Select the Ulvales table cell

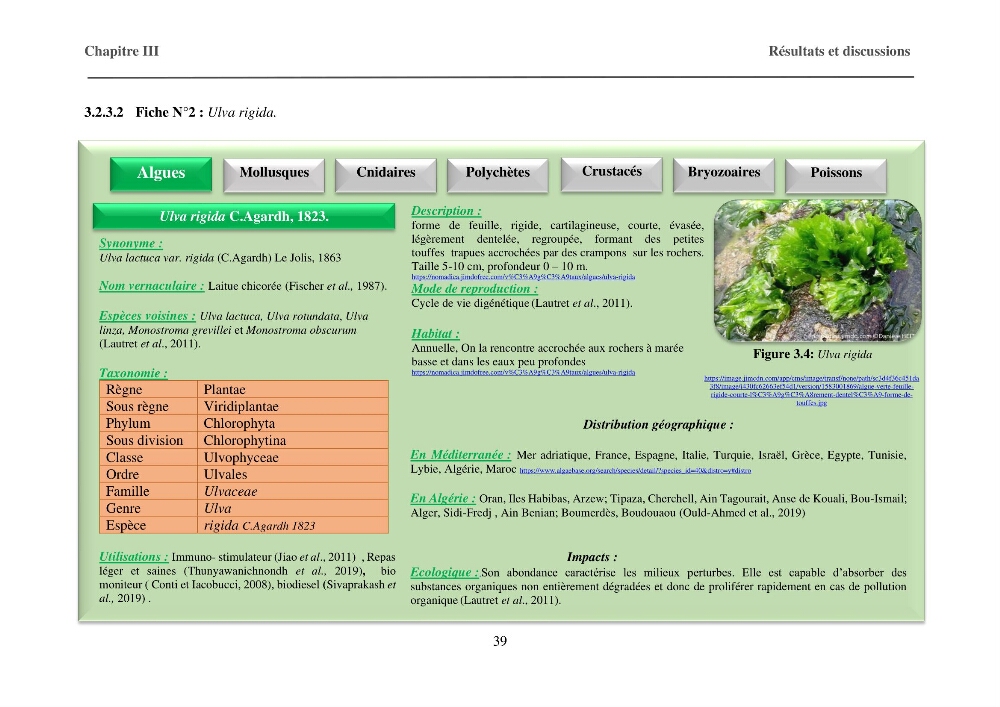(x=293, y=474)
